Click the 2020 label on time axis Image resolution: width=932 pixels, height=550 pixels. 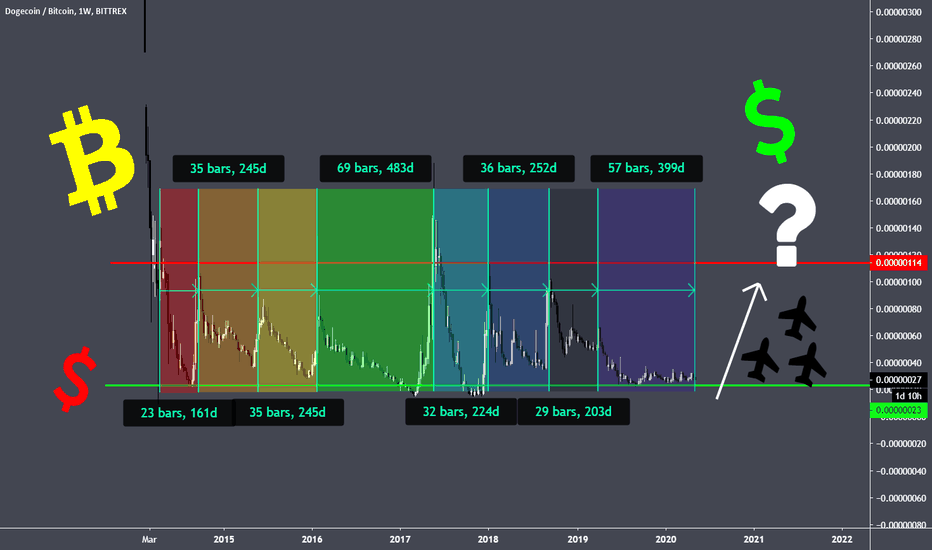pyautogui.click(x=666, y=539)
